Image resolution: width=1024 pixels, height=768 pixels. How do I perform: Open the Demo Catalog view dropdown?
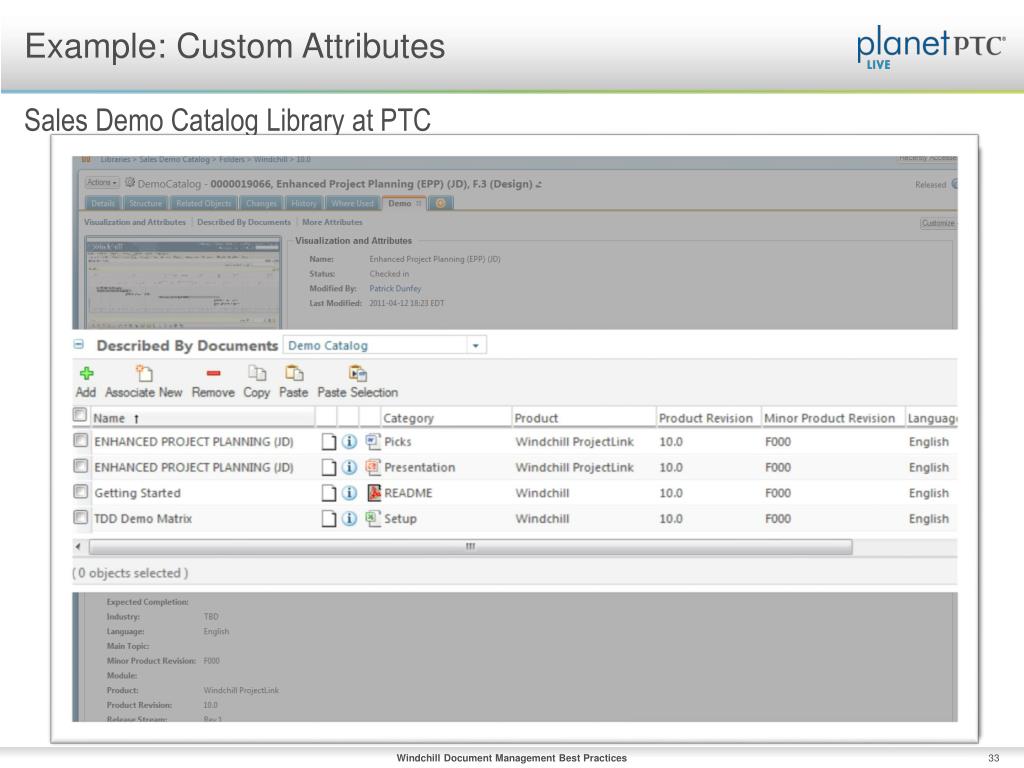(x=475, y=345)
